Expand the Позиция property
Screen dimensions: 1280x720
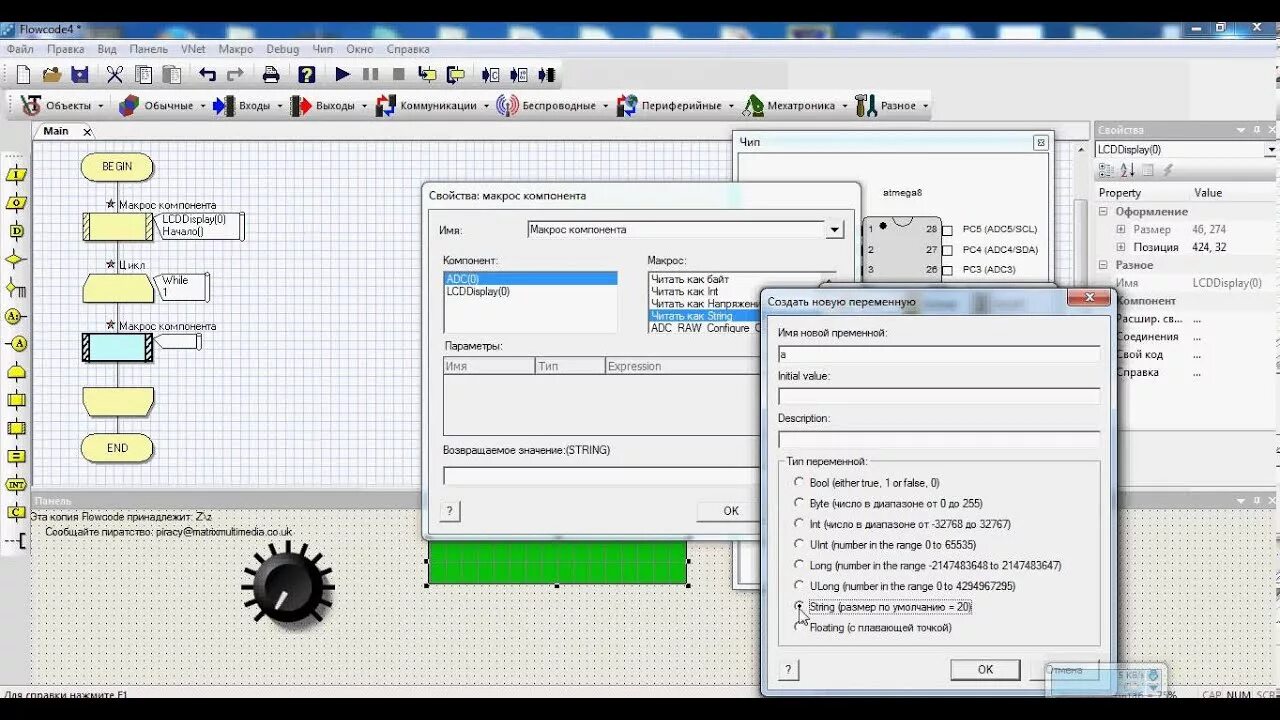click(x=1121, y=247)
